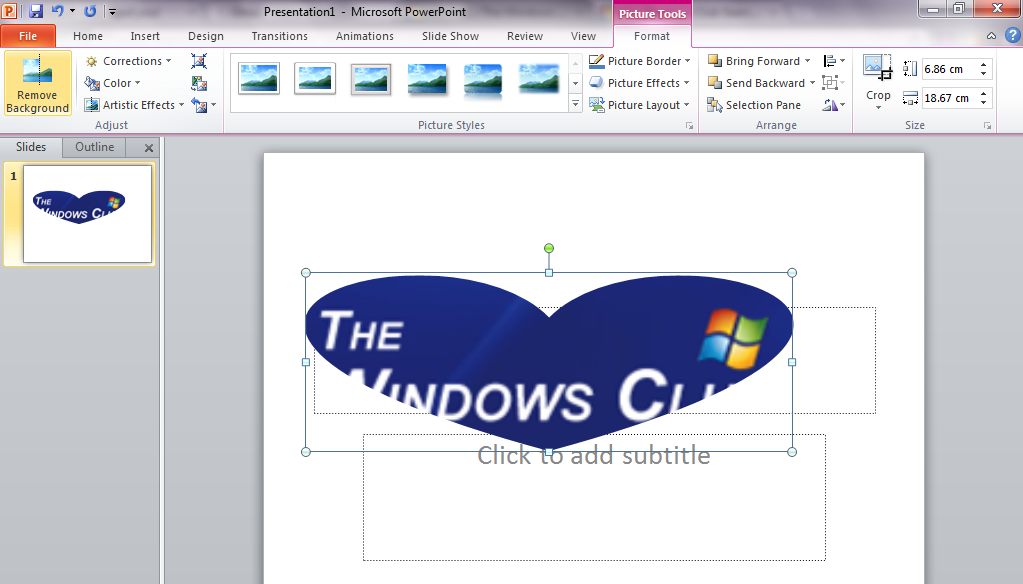Open the File tab

click(x=28, y=36)
